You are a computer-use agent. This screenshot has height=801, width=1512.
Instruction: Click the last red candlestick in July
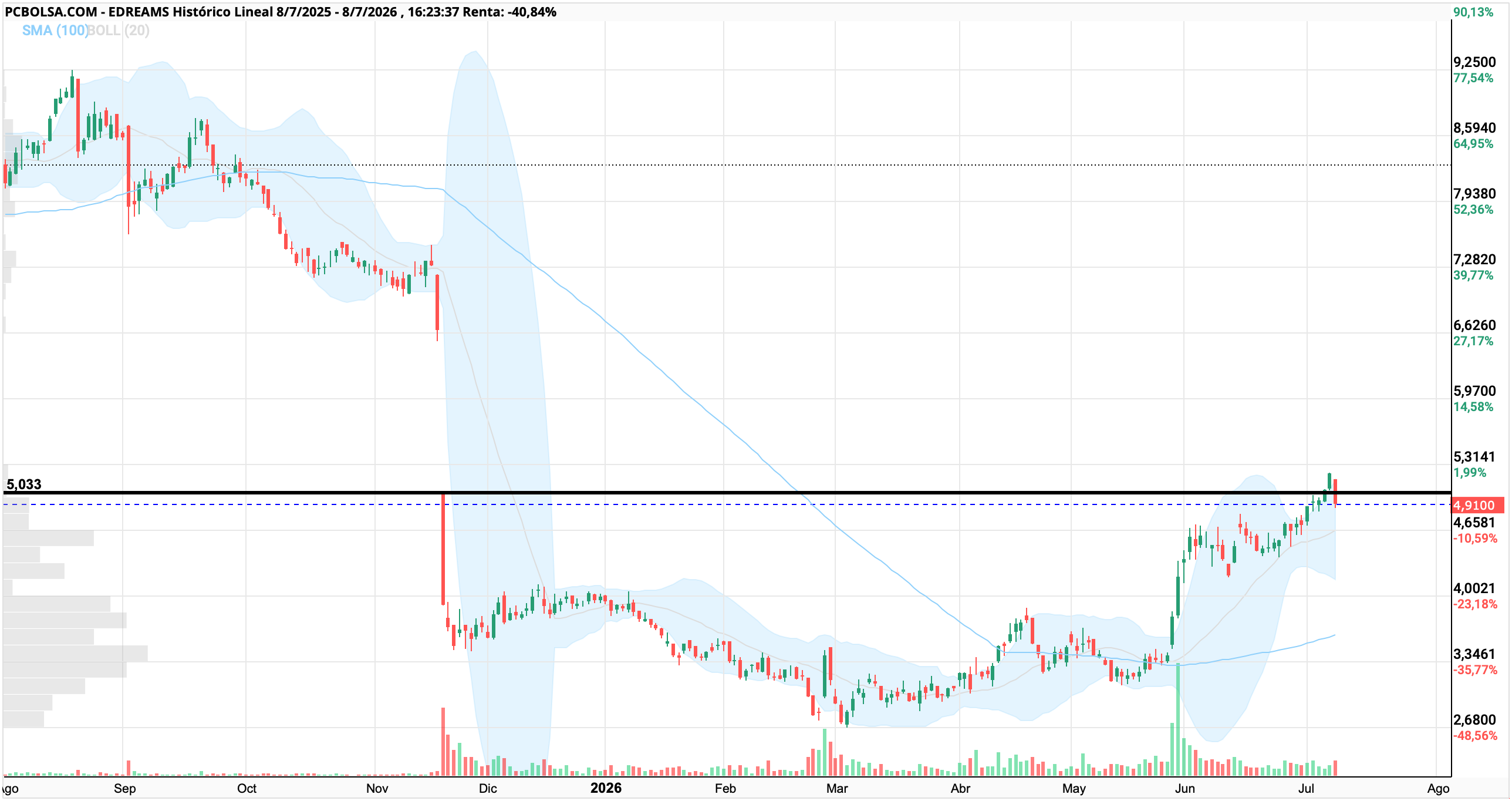click(x=1335, y=493)
